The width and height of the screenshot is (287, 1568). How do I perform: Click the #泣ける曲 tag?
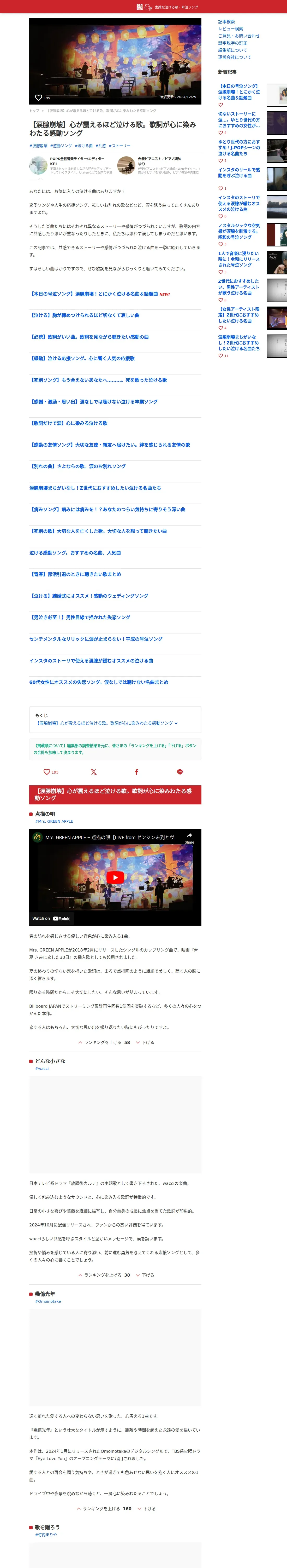84,146
